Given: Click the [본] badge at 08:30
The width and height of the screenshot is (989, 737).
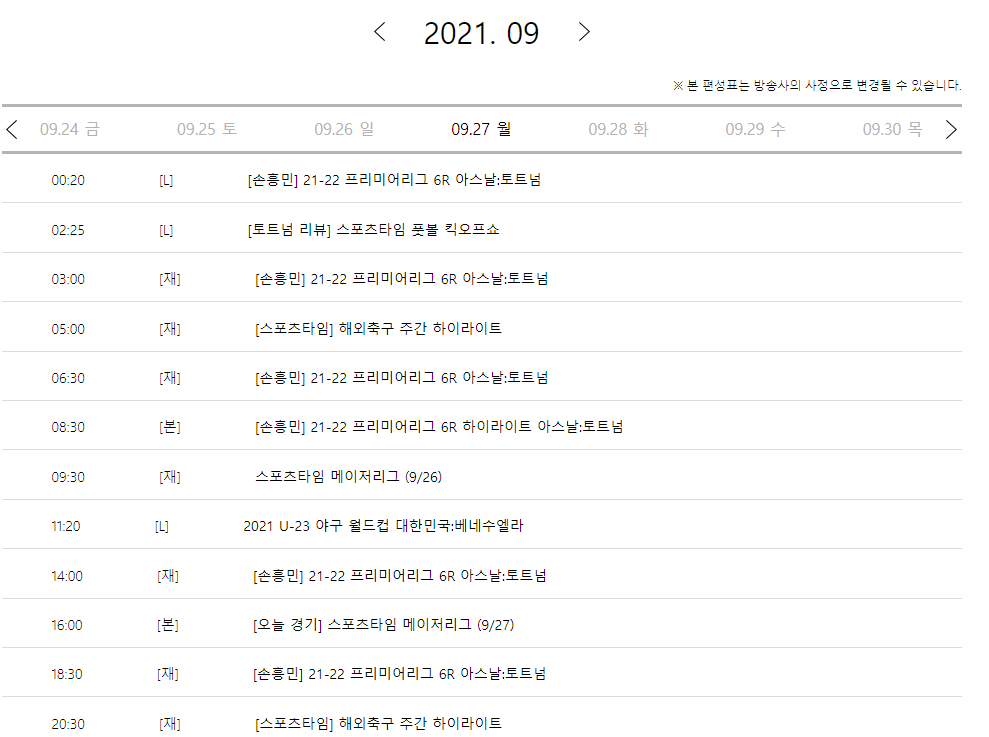Looking at the screenshot, I should [169, 426].
